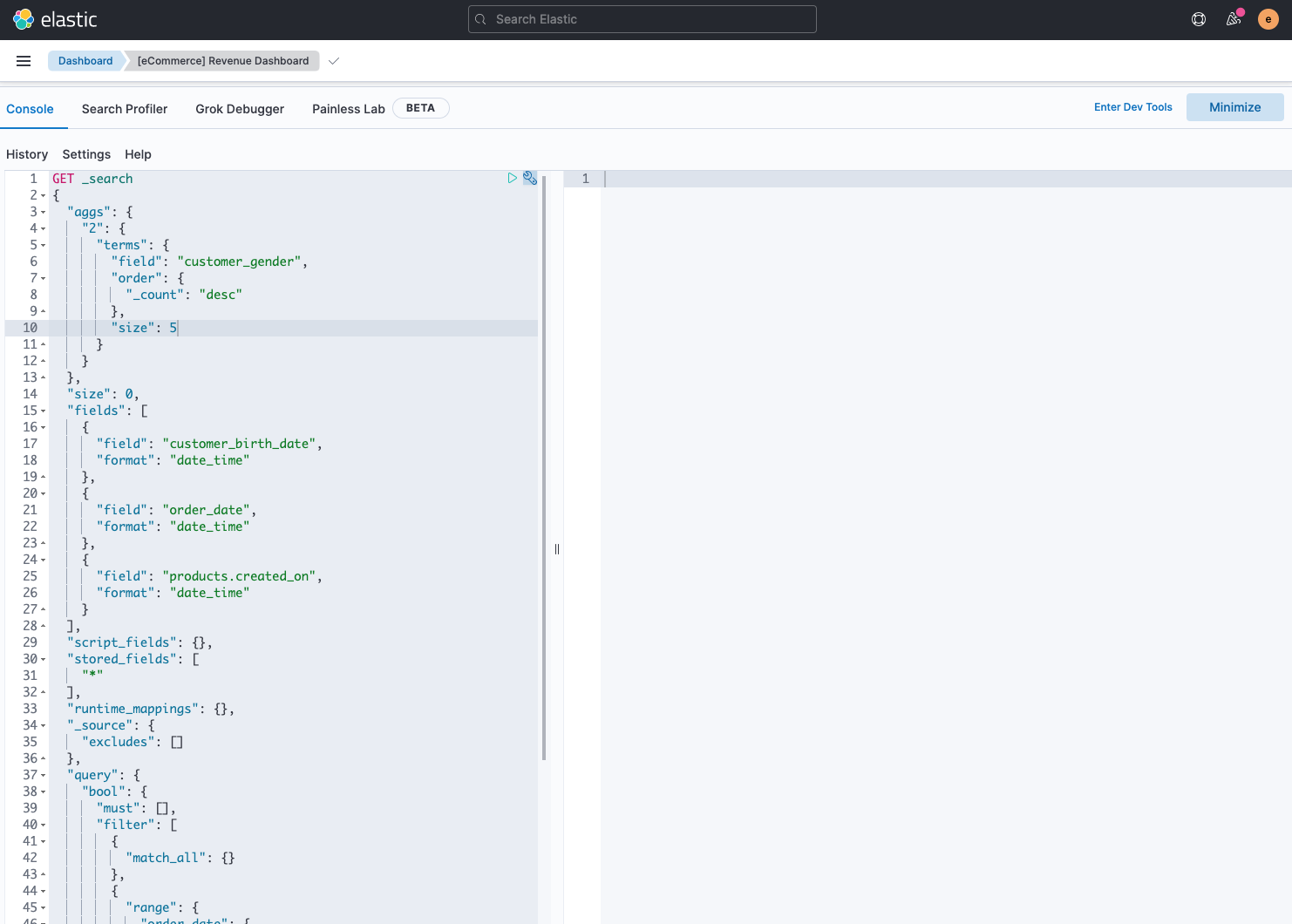Image resolution: width=1292 pixels, height=924 pixels.
Task: Switch to the Search Profiler tab
Action: point(125,108)
